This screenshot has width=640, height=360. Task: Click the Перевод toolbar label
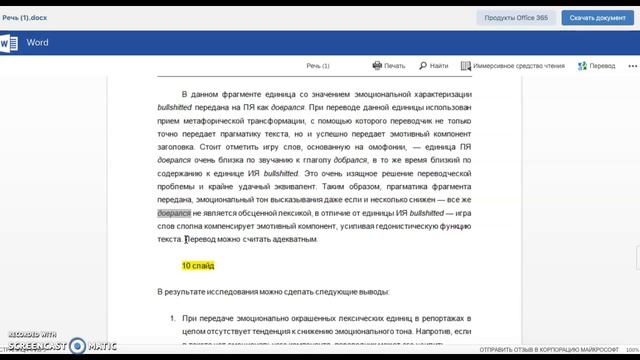602,66
